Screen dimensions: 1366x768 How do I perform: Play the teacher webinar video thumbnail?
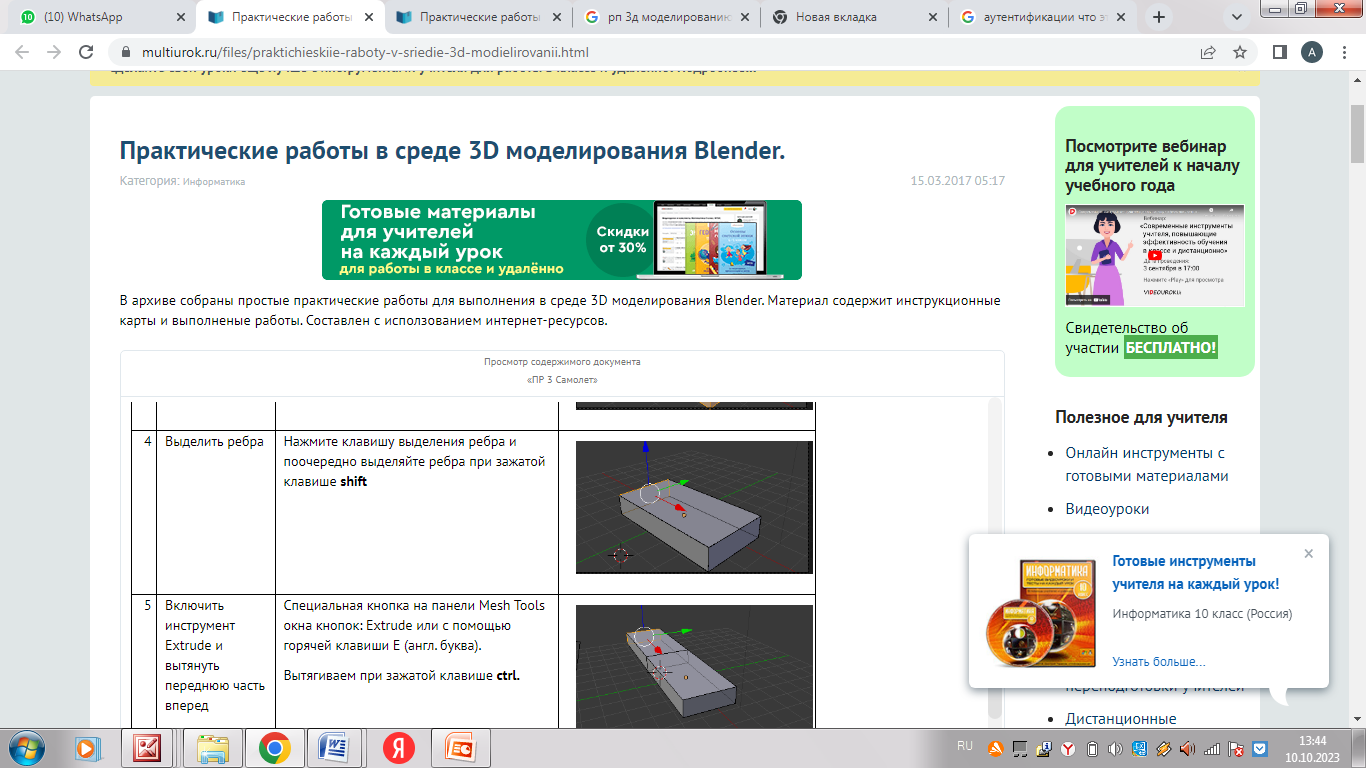click(1155, 256)
